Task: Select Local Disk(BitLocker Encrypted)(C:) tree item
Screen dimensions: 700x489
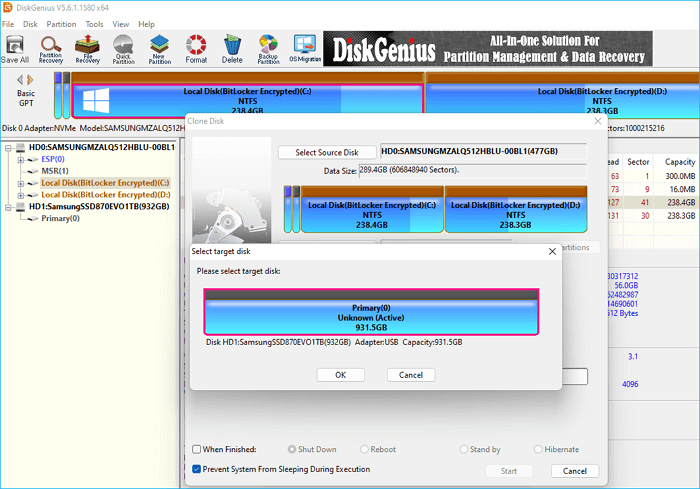Action: (x=105, y=183)
